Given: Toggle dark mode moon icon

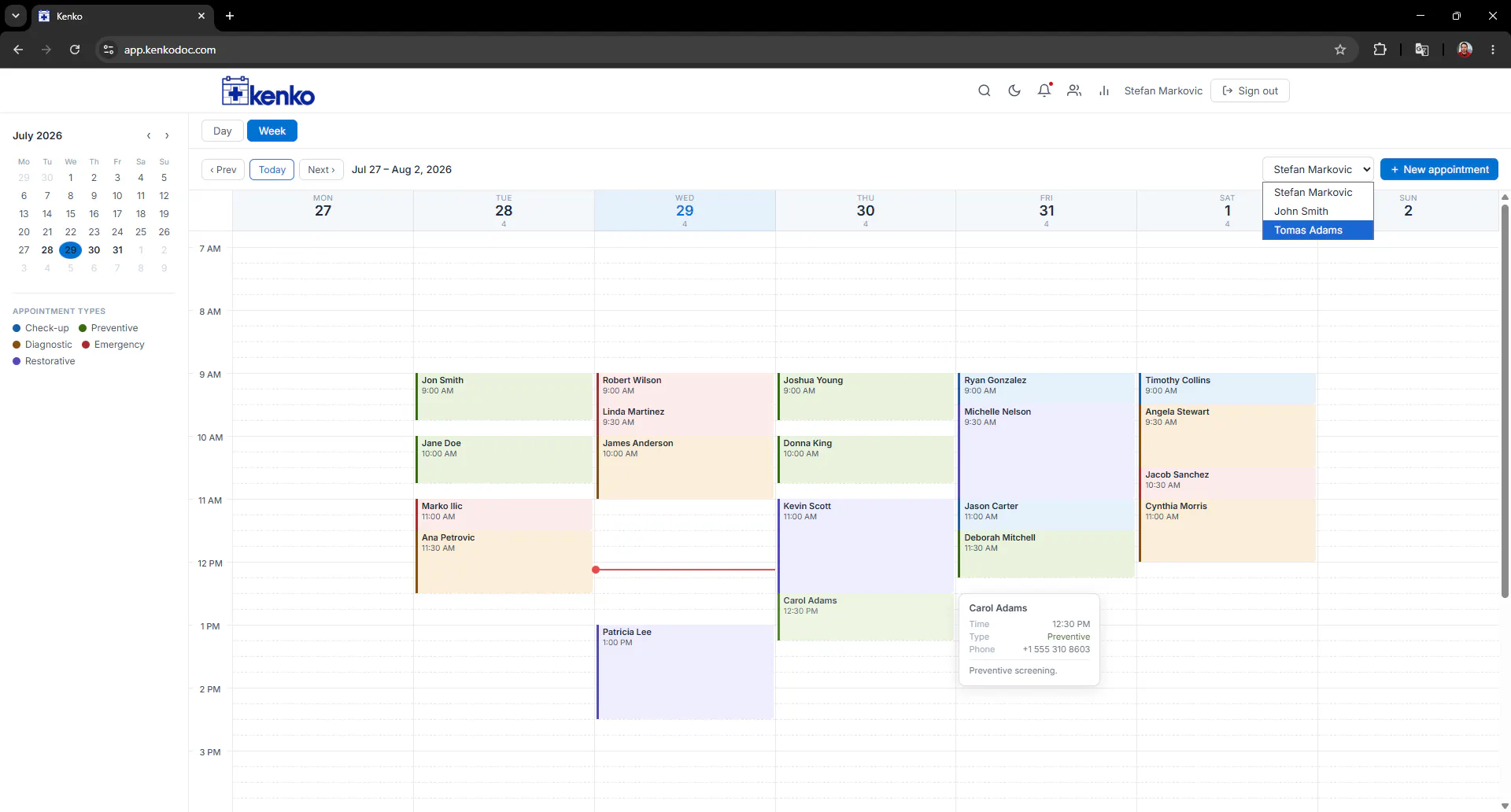Looking at the screenshot, I should click(1014, 90).
